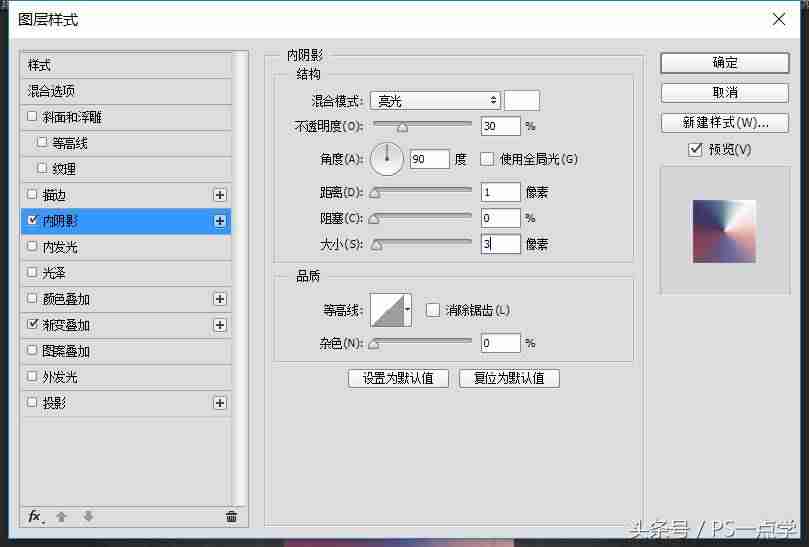Add another 描边 effect with plus icon
The image size is (809, 547).
pos(220,195)
